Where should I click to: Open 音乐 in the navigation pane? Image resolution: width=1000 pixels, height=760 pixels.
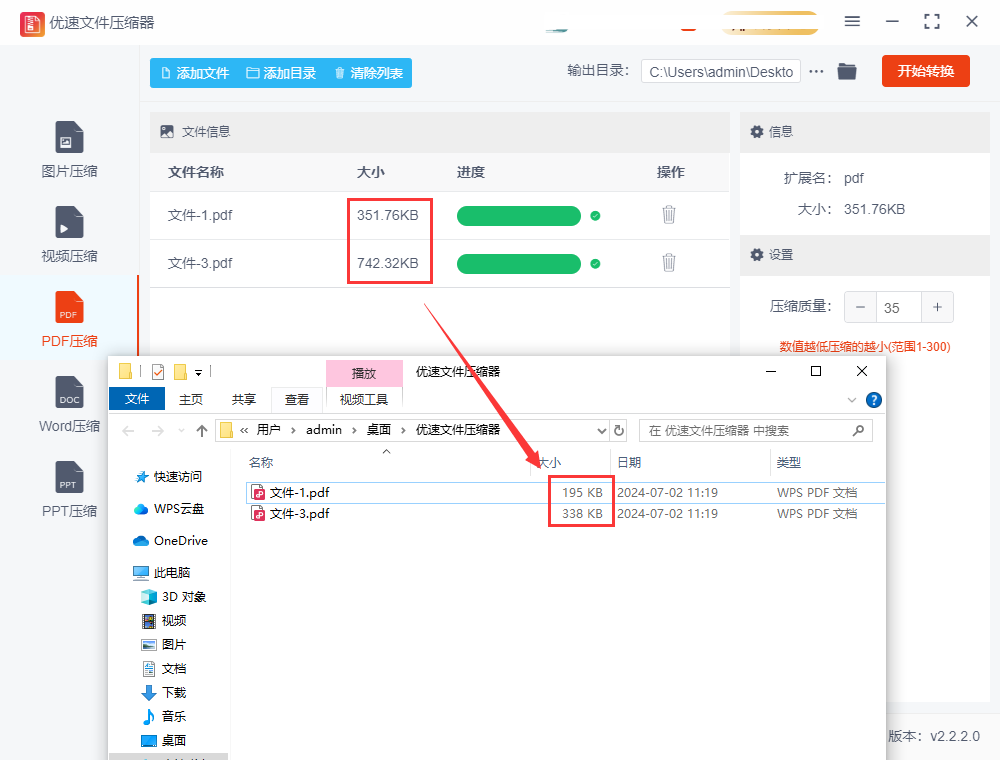click(165, 717)
